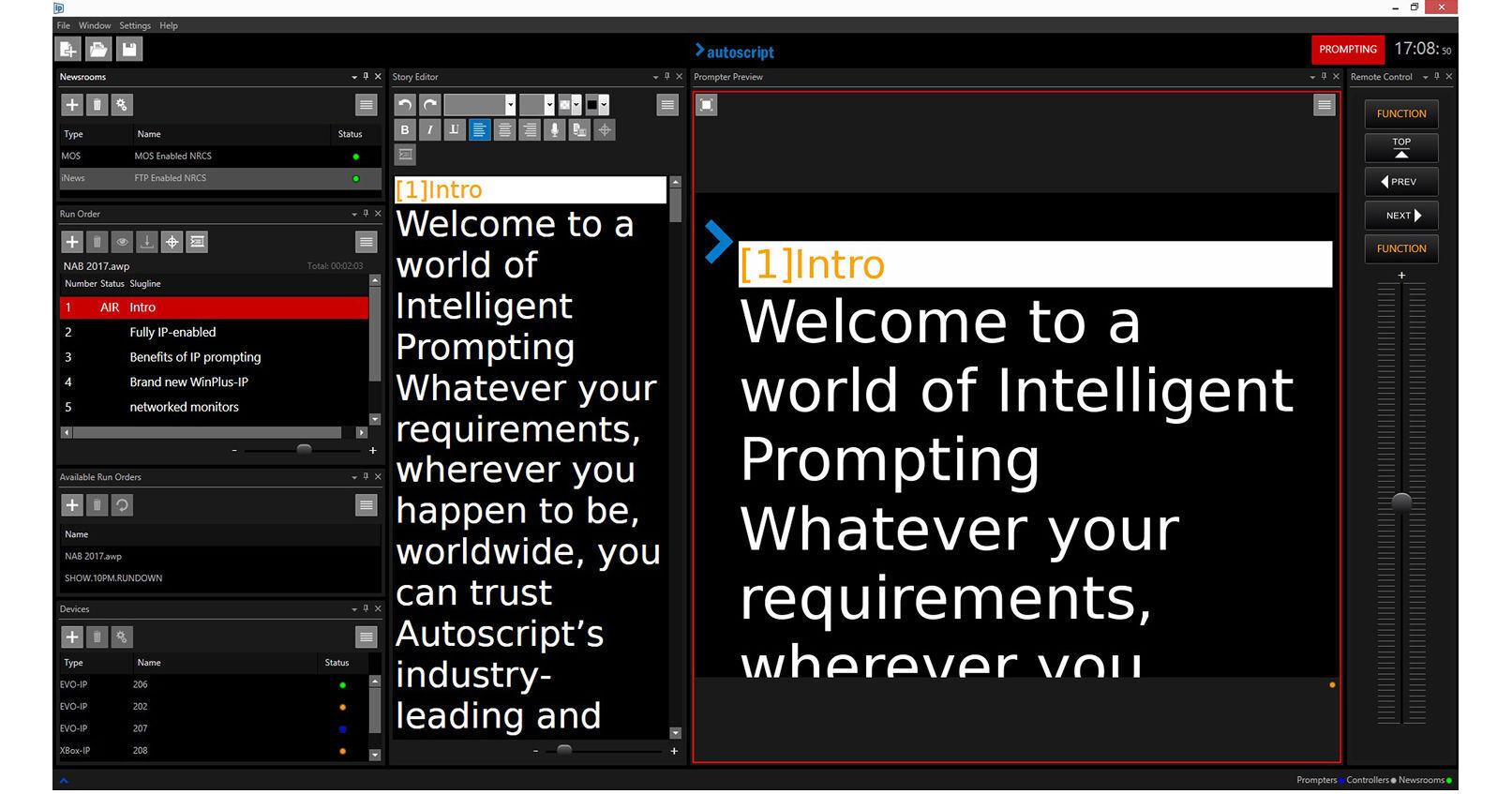Toggle bold formatting
1512x794 pixels.
pos(405,130)
